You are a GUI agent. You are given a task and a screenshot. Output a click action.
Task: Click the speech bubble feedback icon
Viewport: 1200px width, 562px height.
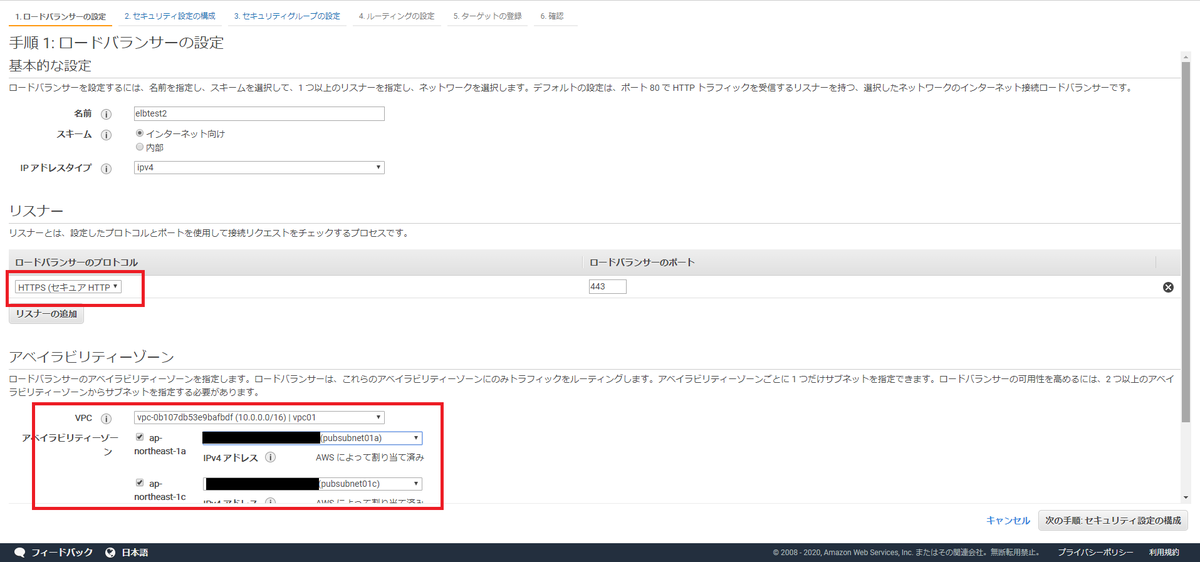coord(20,552)
